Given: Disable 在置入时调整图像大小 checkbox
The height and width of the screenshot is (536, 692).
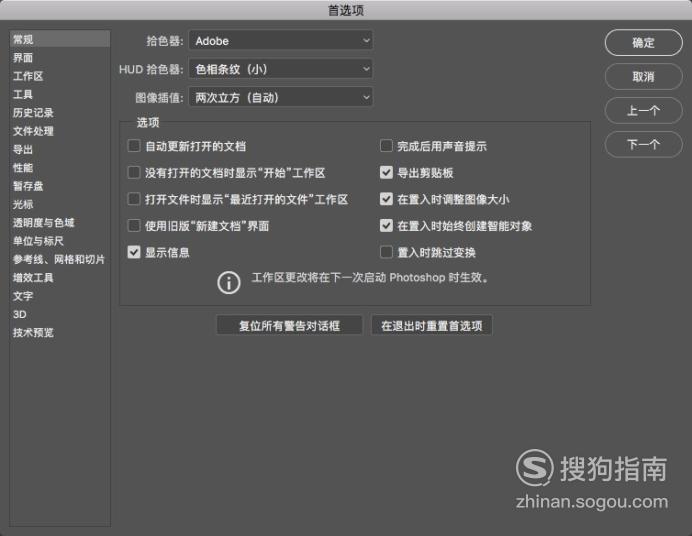Looking at the screenshot, I should pos(386,199).
